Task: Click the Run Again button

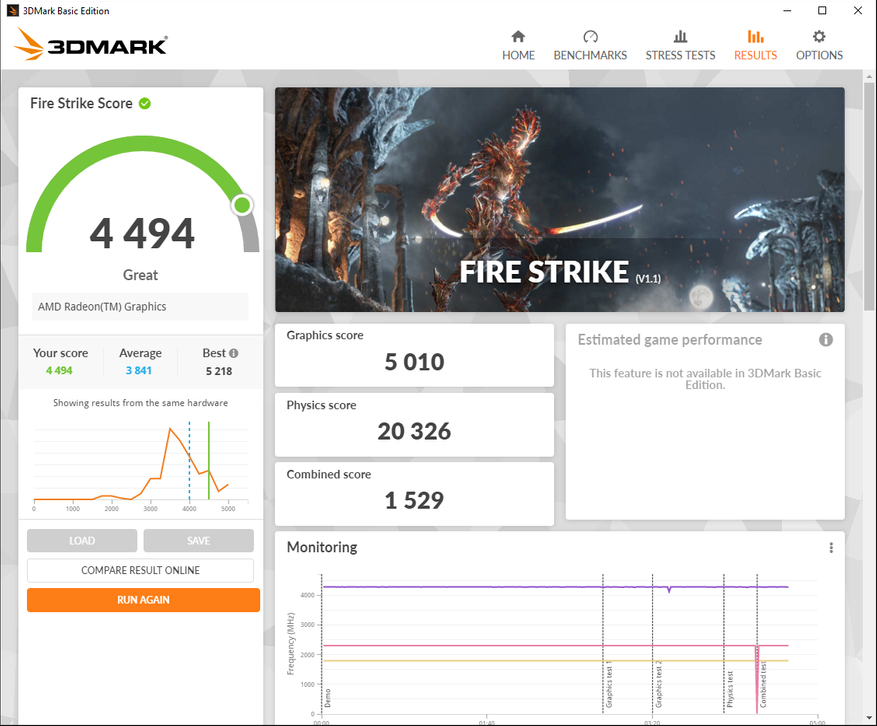Action: pos(143,600)
